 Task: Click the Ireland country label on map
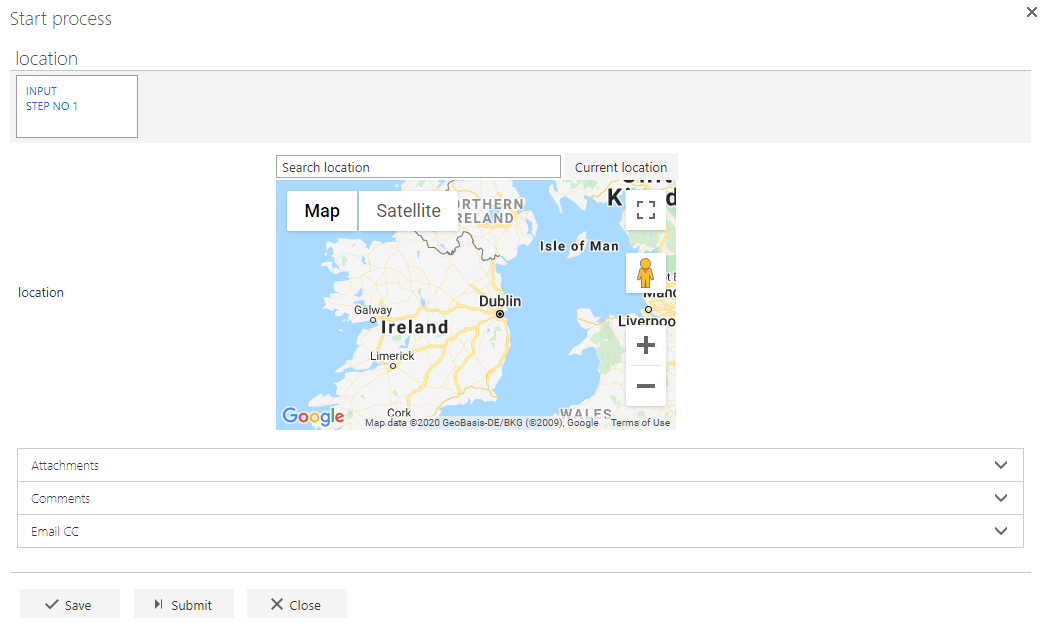pyautogui.click(x=415, y=327)
